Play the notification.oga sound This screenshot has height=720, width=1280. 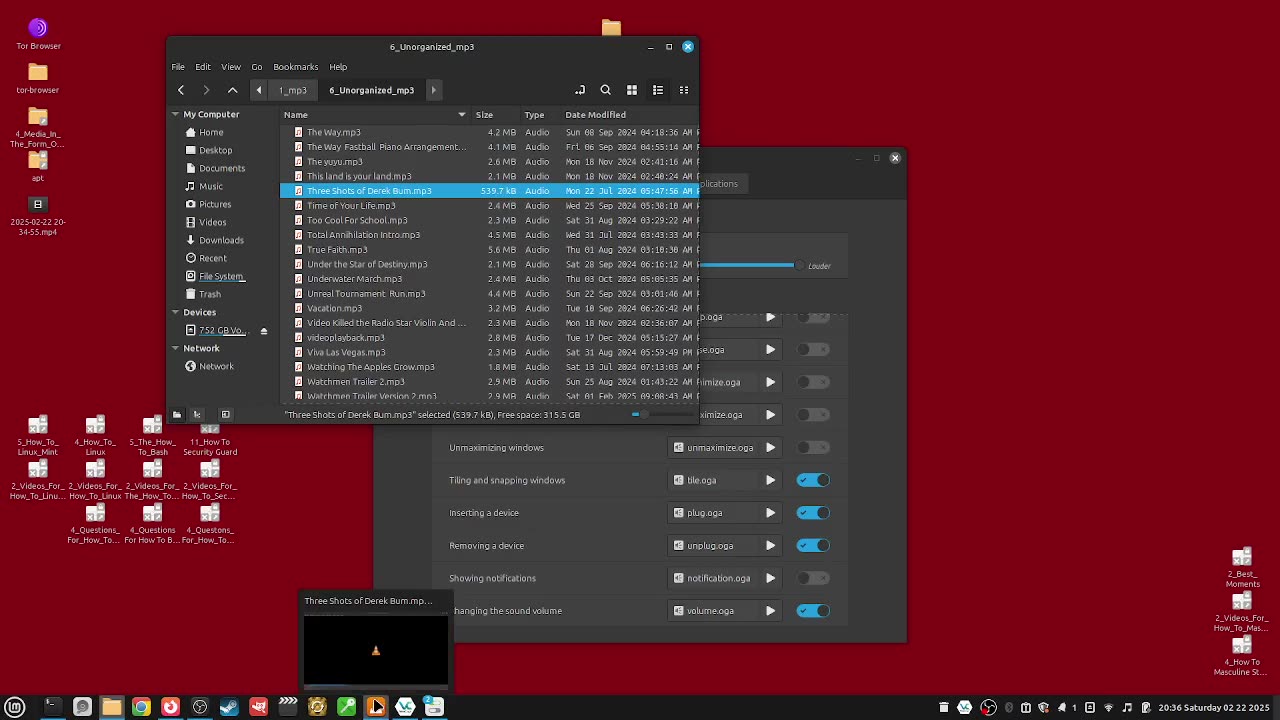click(770, 578)
